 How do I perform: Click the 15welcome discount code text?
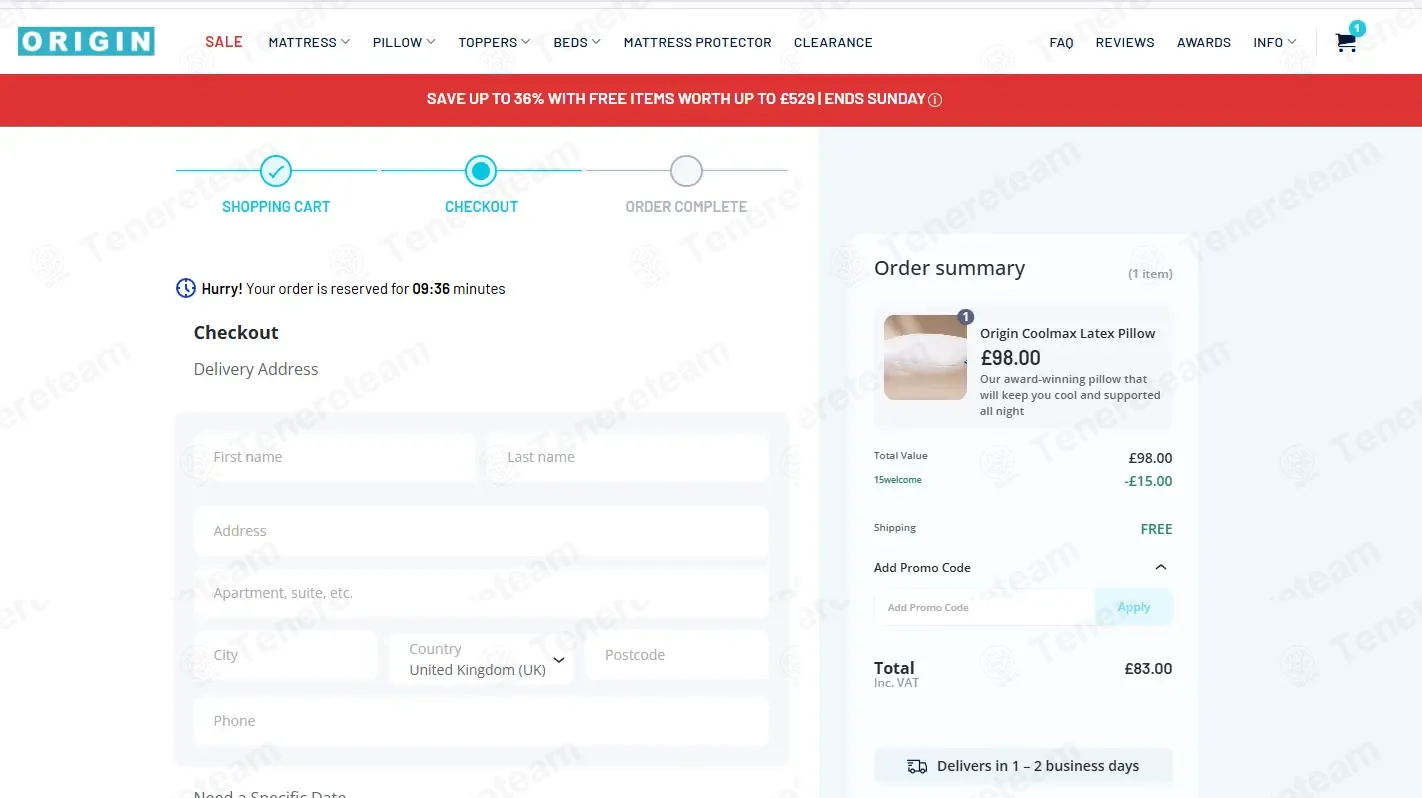898,480
